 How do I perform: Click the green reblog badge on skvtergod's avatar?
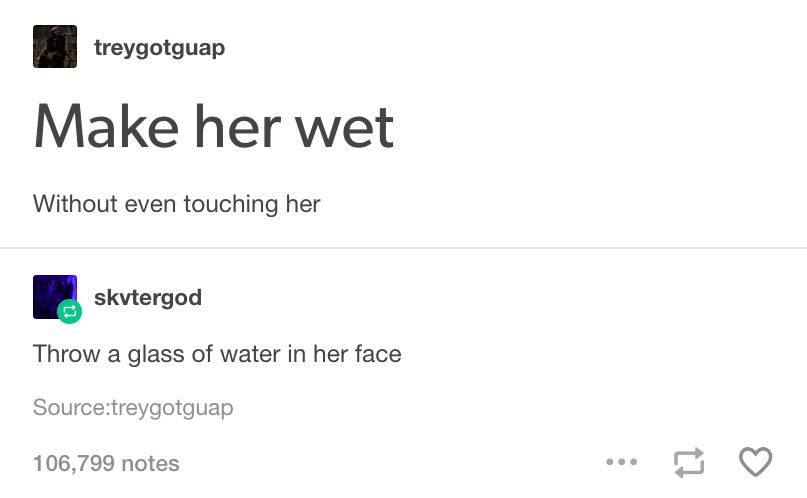(69, 311)
